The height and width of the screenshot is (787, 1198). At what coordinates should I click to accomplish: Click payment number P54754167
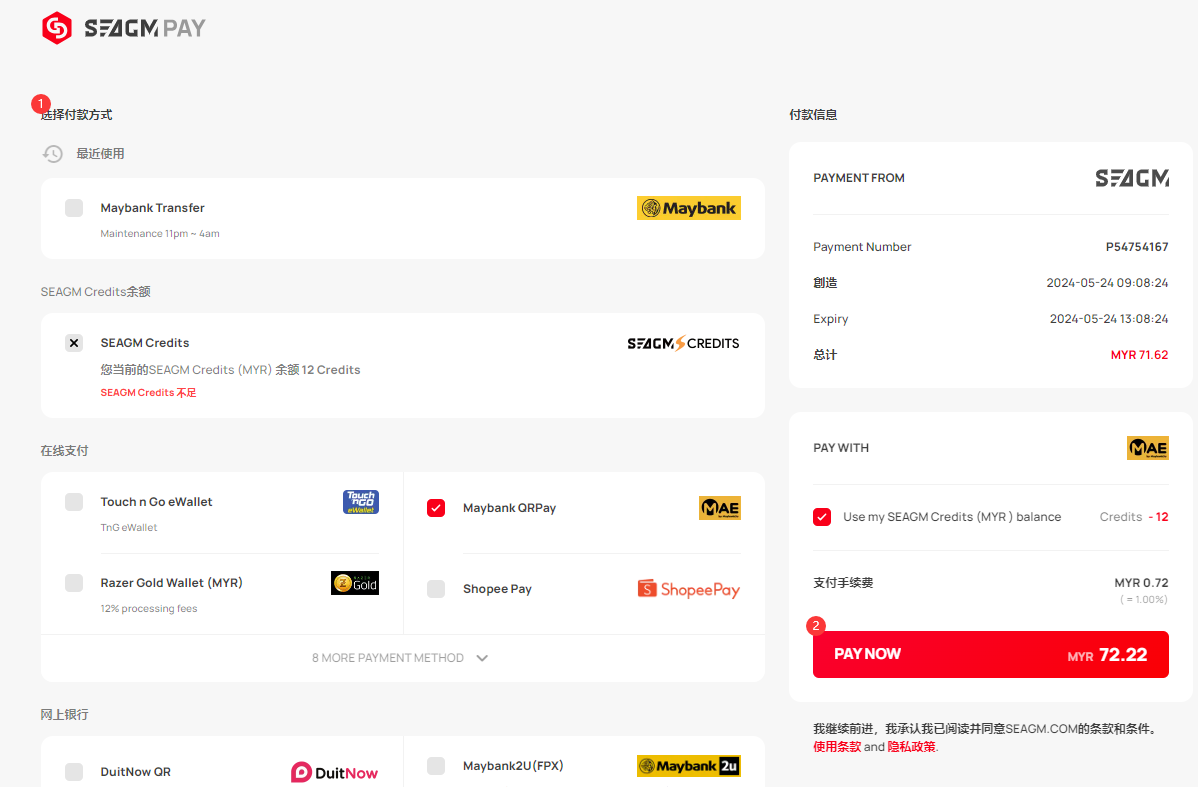pyautogui.click(x=1137, y=247)
